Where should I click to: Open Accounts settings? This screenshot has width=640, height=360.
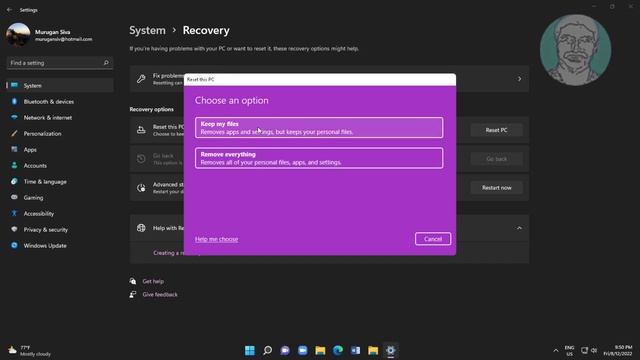click(x=60, y=166)
